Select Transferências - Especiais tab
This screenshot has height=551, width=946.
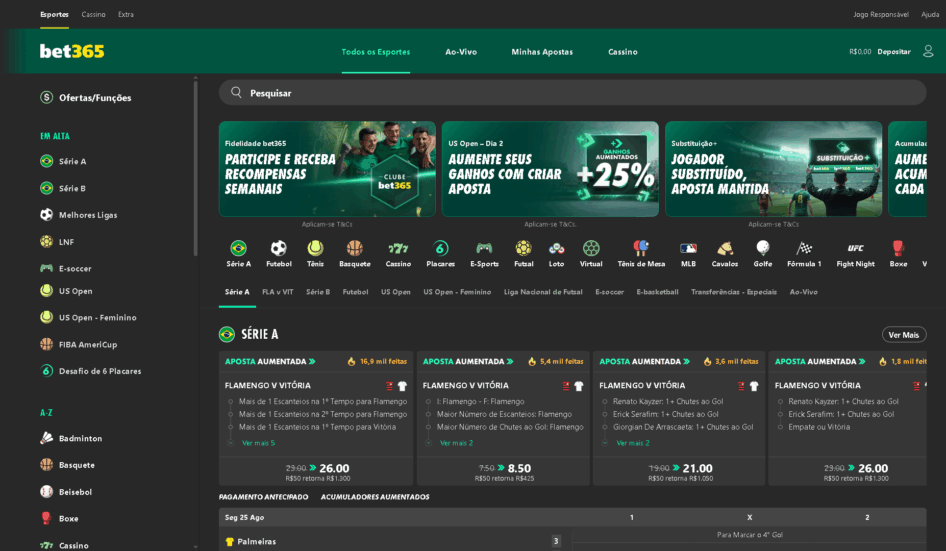point(734,292)
